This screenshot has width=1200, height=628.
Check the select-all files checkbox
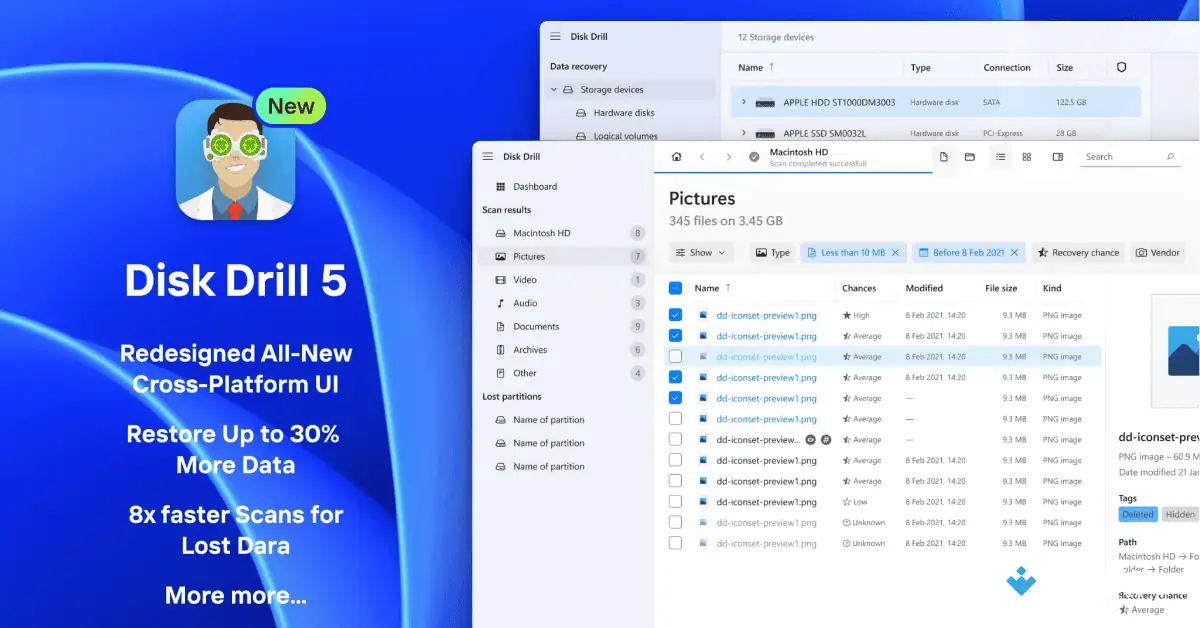[x=675, y=287]
